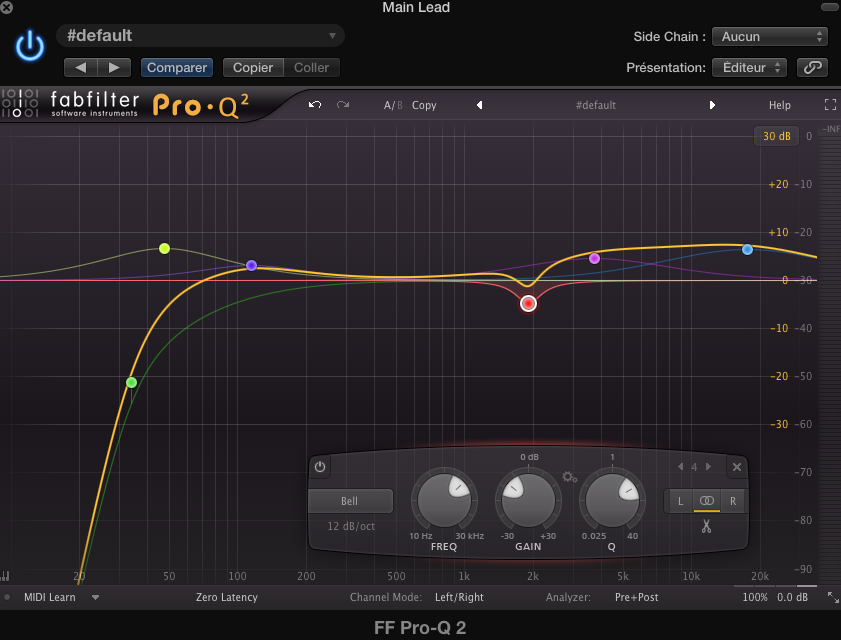Toggle the plugin power button
This screenshot has width=841, height=640.
[29, 44]
